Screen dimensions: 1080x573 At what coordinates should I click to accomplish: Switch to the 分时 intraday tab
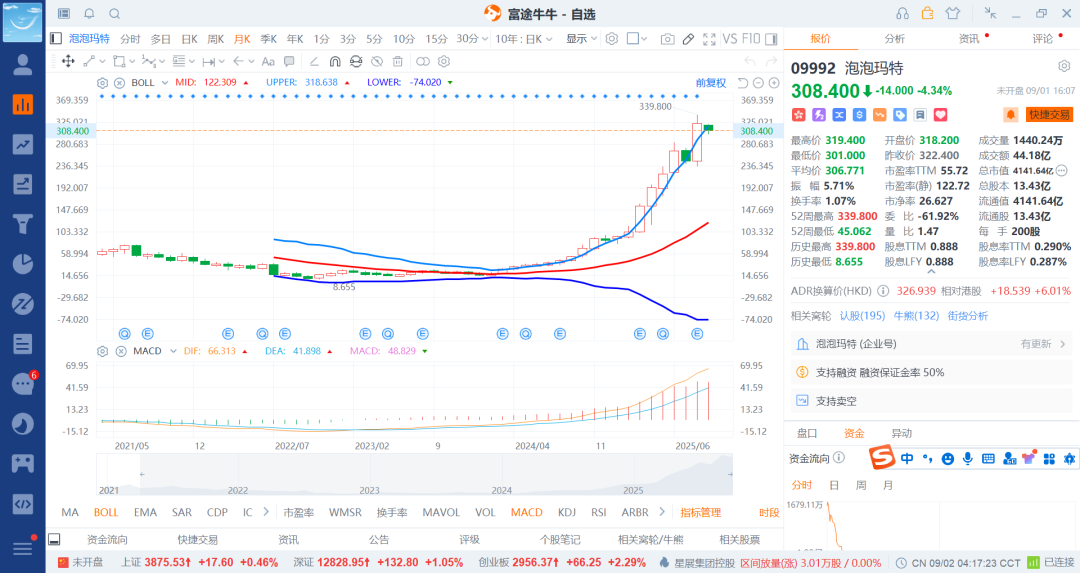[130, 39]
